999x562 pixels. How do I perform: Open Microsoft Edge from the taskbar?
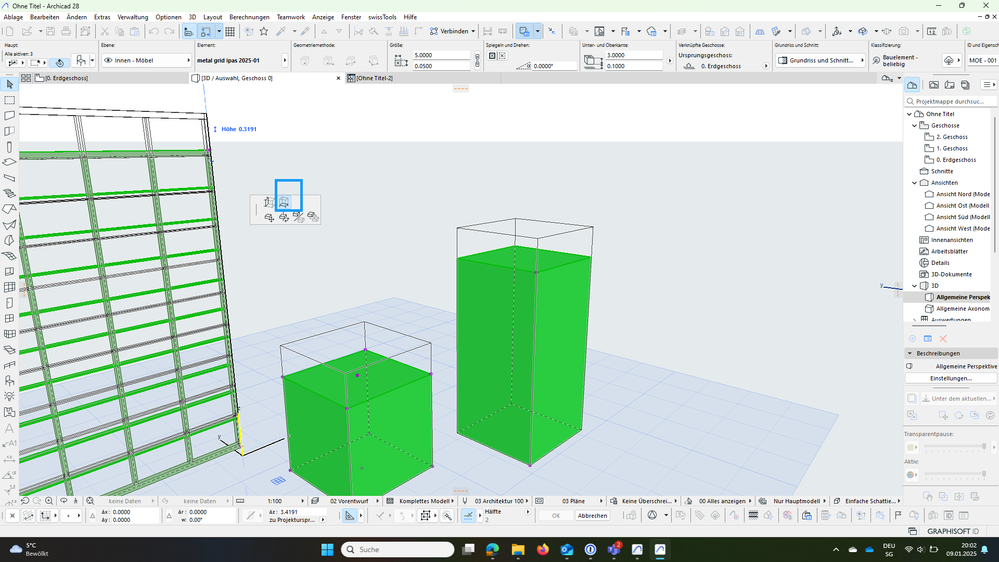pyautogui.click(x=492, y=550)
